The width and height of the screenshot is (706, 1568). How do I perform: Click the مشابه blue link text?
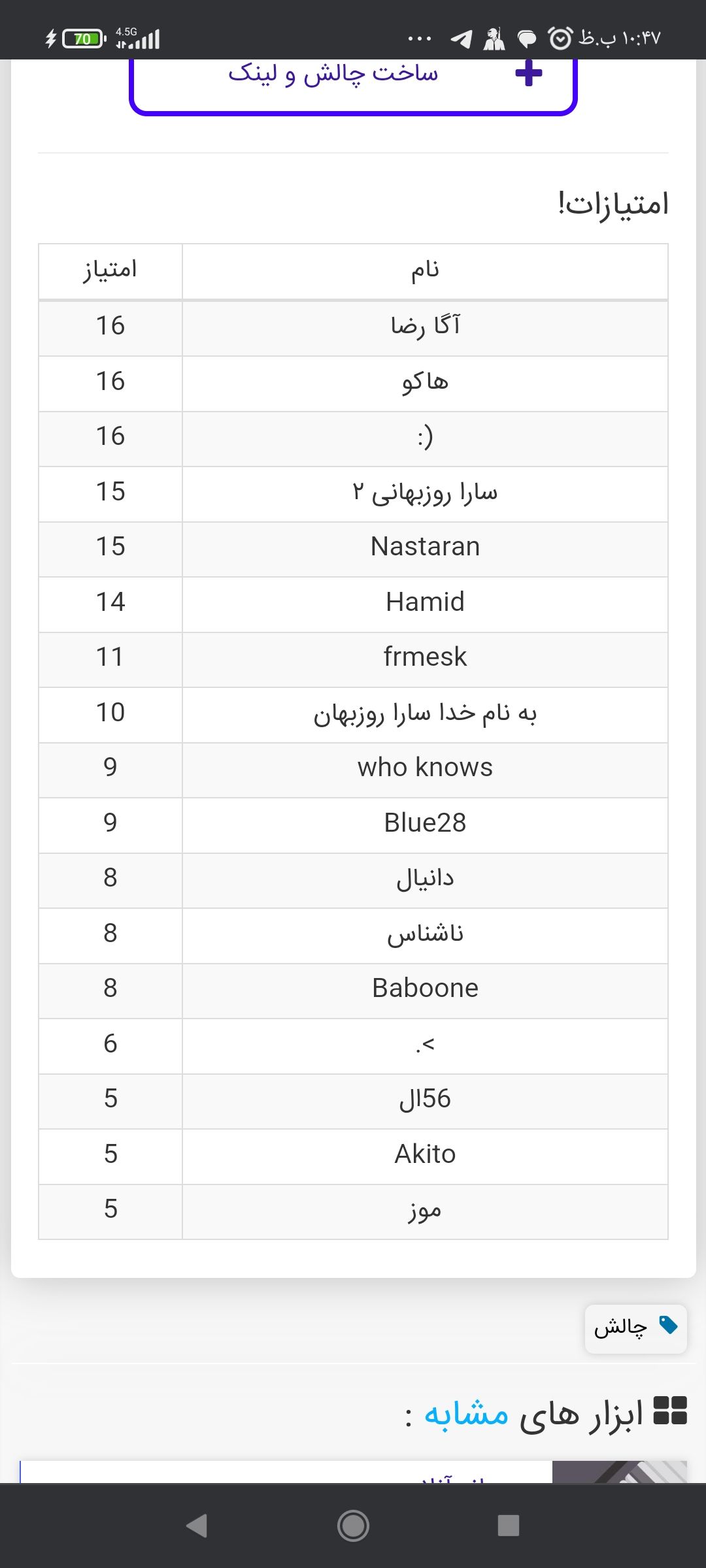[466, 1414]
